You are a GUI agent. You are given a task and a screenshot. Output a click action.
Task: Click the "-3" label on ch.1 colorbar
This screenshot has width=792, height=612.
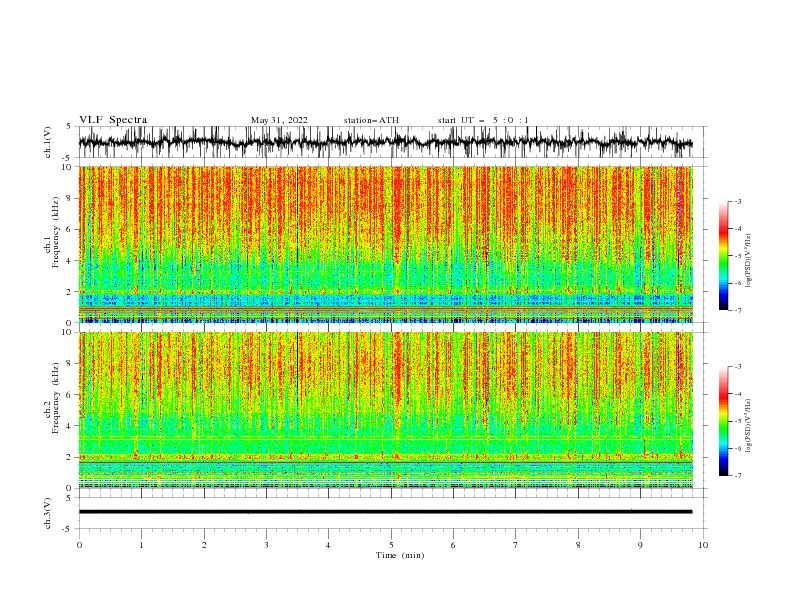(738, 202)
